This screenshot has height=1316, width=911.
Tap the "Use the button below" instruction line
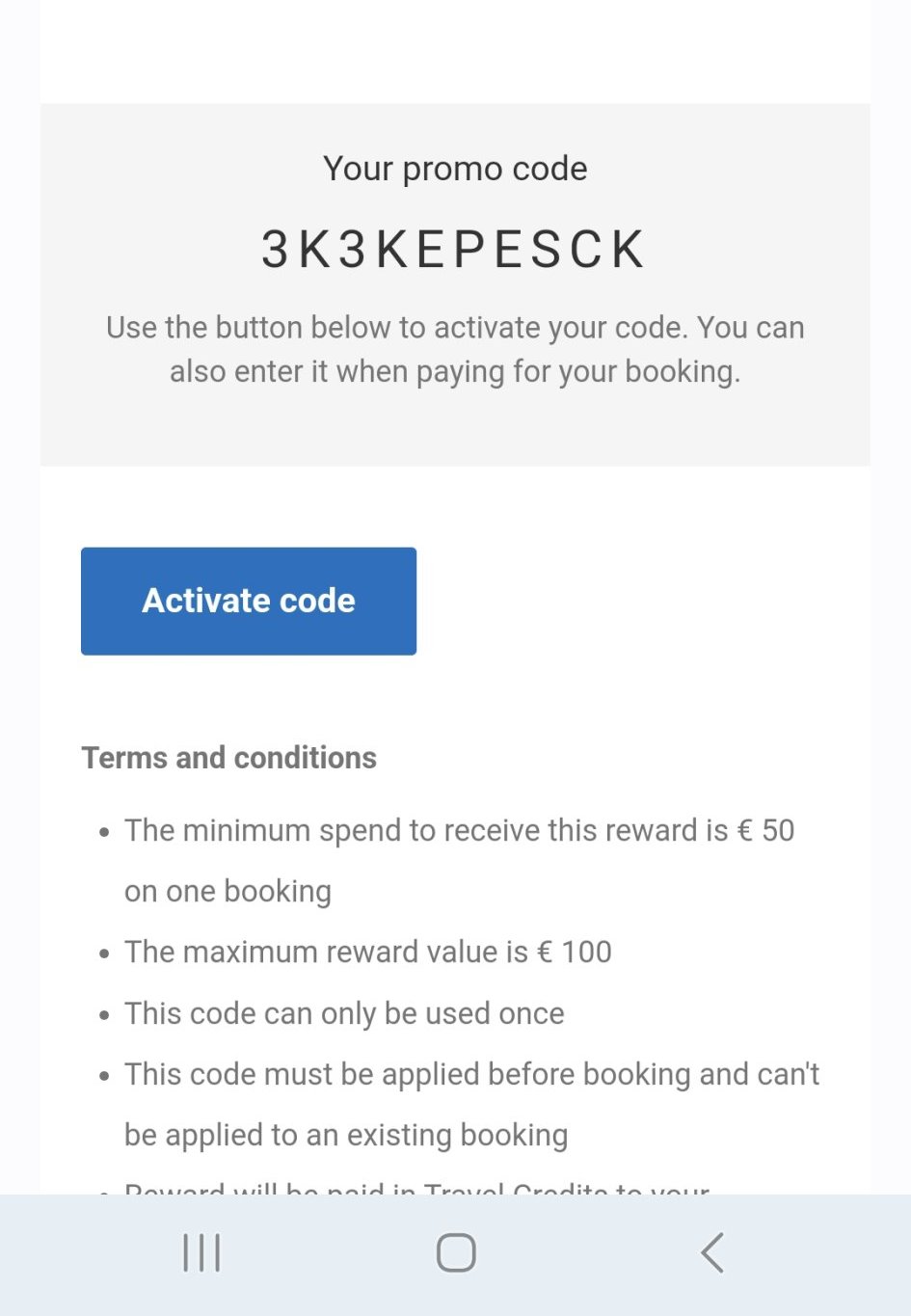click(455, 328)
